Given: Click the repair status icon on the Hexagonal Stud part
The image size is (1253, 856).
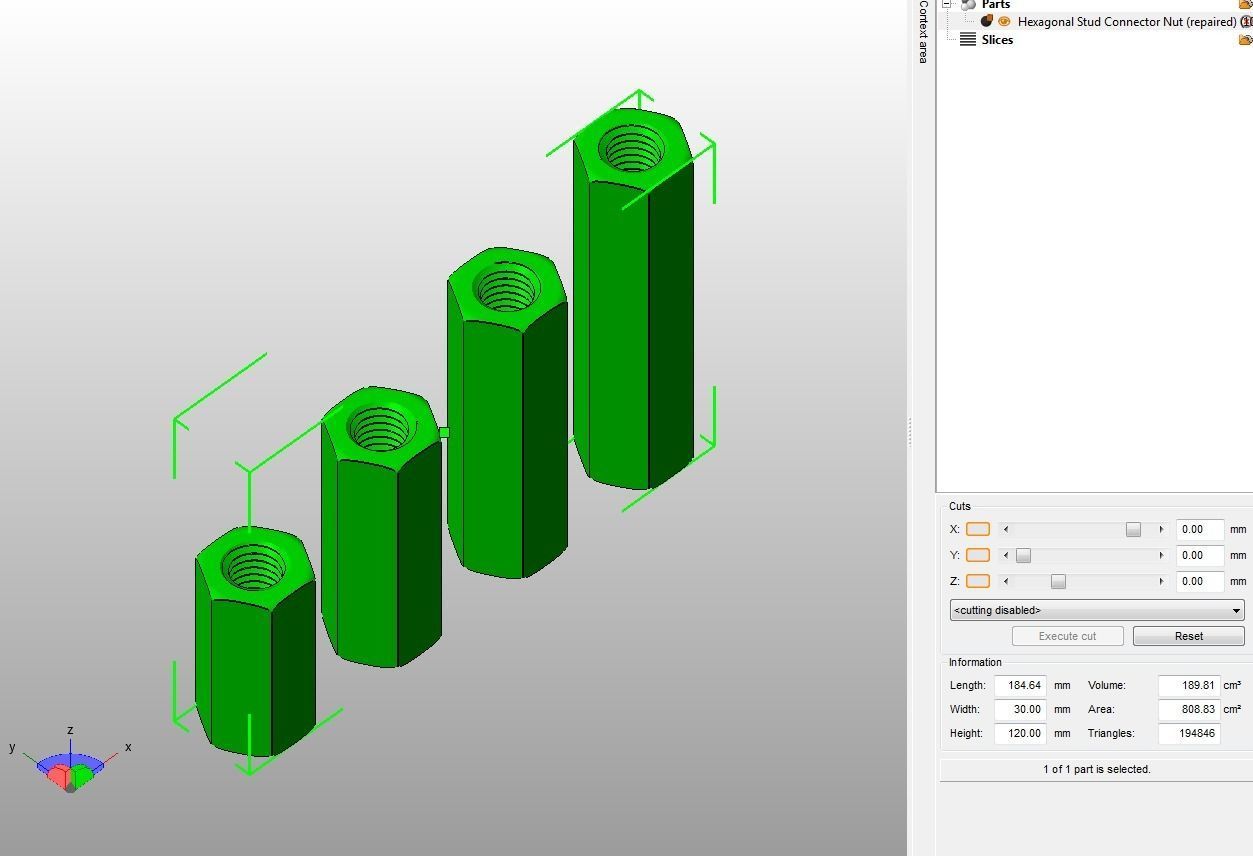Looking at the screenshot, I should (x=986, y=21).
